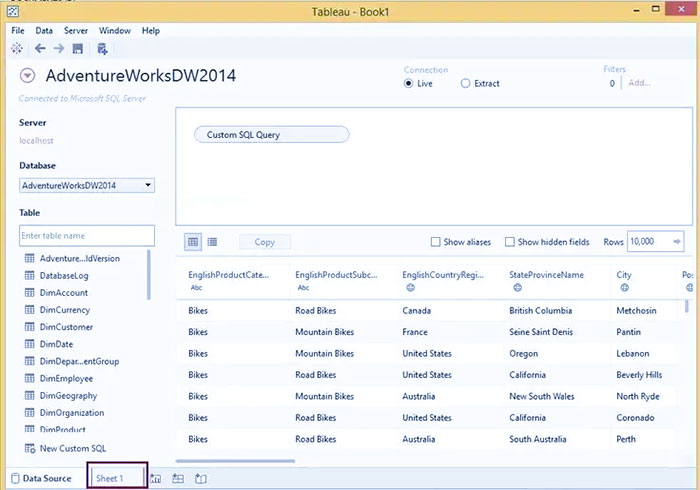The height and width of the screenshot is (490, 700).
Task: Click the forward redo arrow
Action: click(58, 49)
